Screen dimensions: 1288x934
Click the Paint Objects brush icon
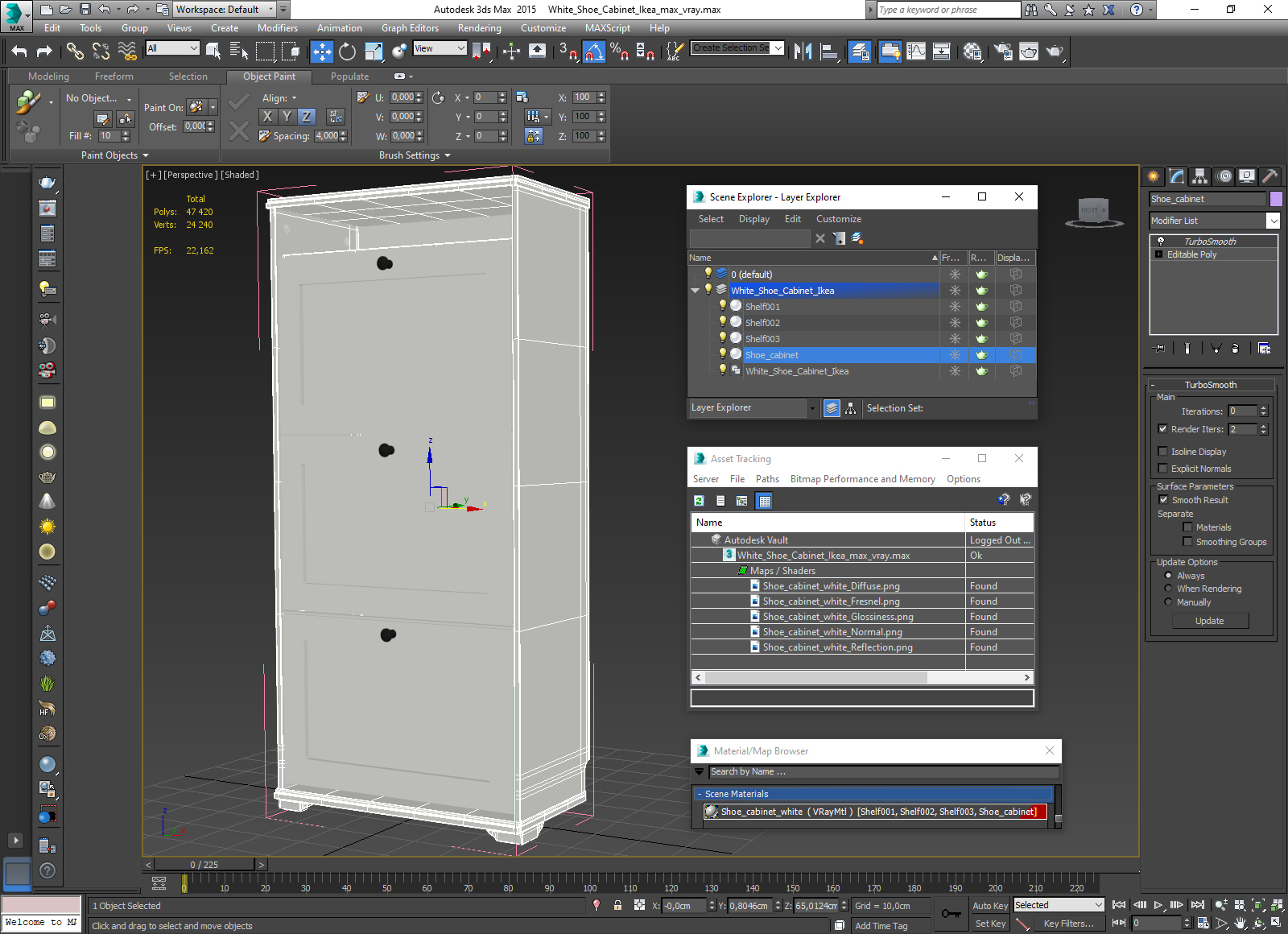click(x=28, y=102)
